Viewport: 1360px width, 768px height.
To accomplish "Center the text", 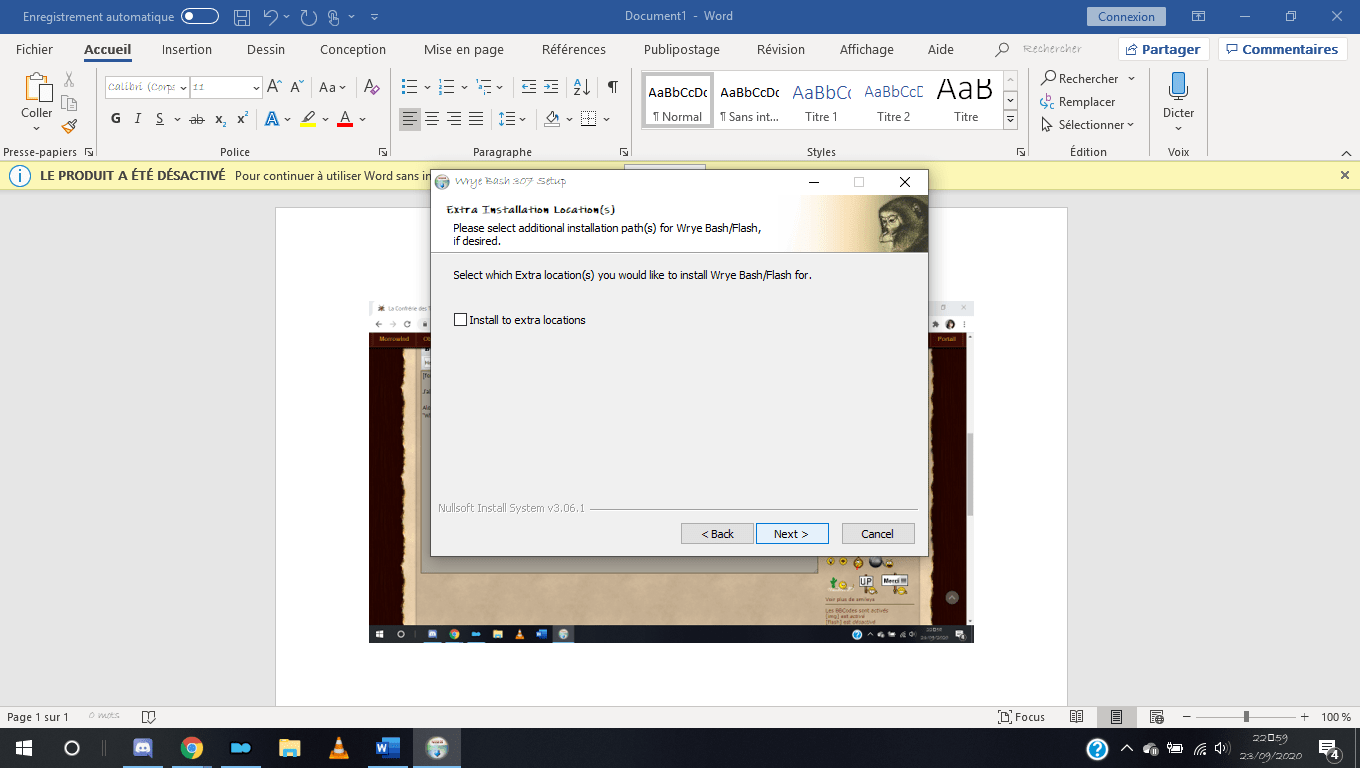I will (432, 119).
